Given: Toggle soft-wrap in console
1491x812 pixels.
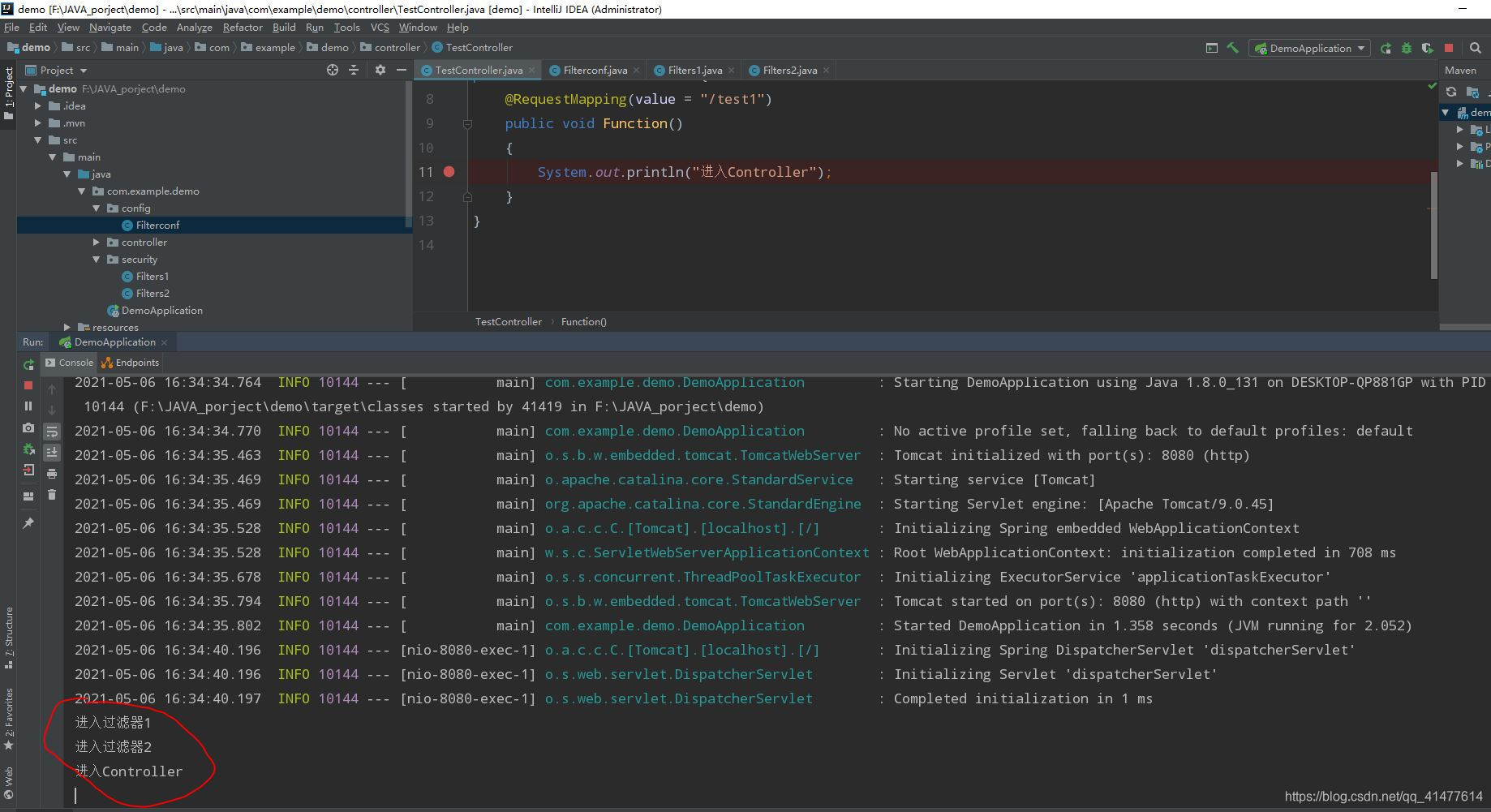Looking at the screenshot, I should 52,432.
